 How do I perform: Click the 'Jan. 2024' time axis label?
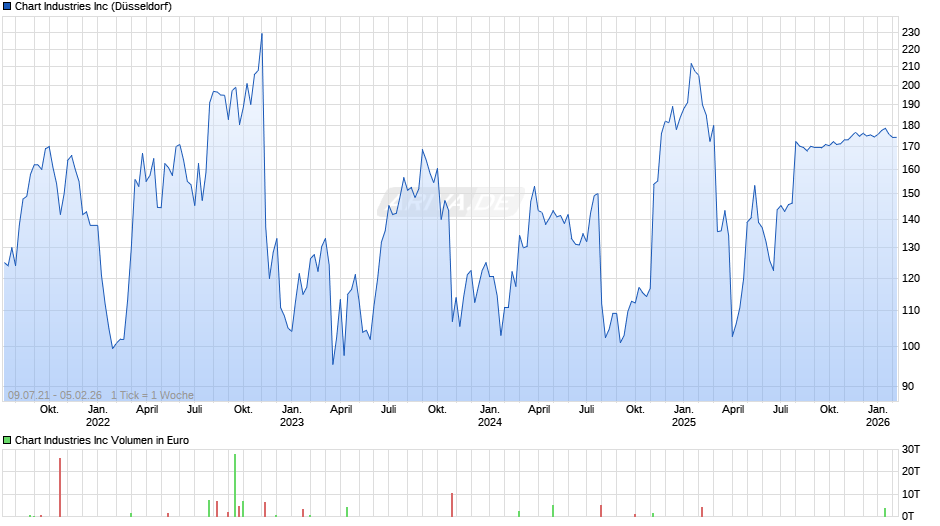(490, 416)
